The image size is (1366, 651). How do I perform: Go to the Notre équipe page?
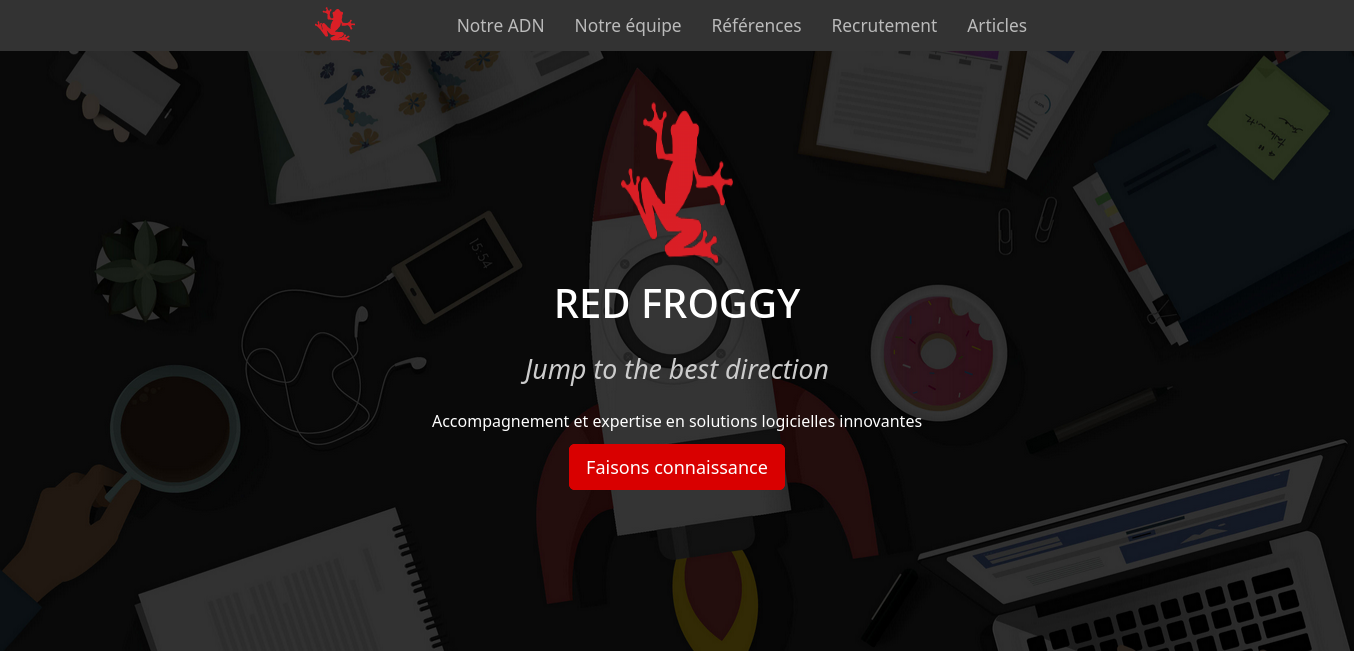click(x=628, y=26)
